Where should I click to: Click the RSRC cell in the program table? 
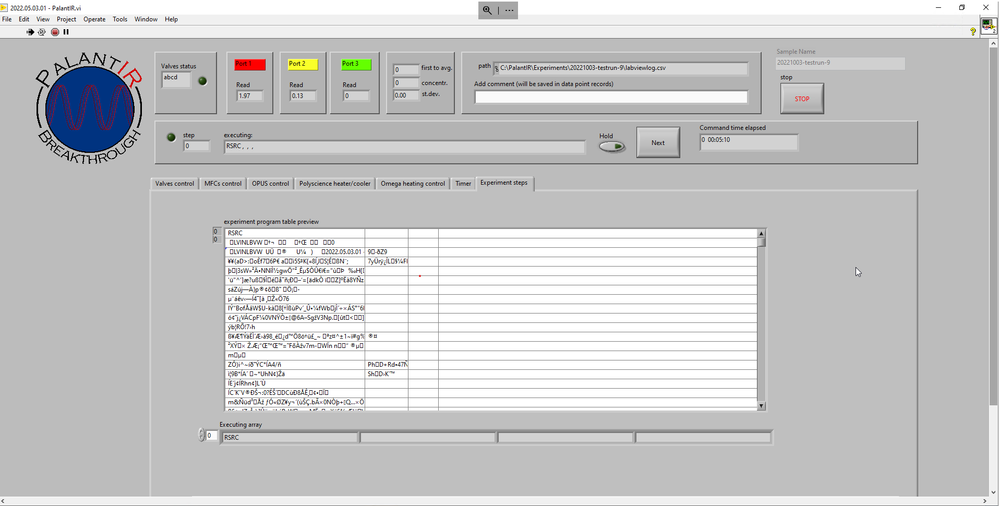pyautogui.click(x=295, y=233)
